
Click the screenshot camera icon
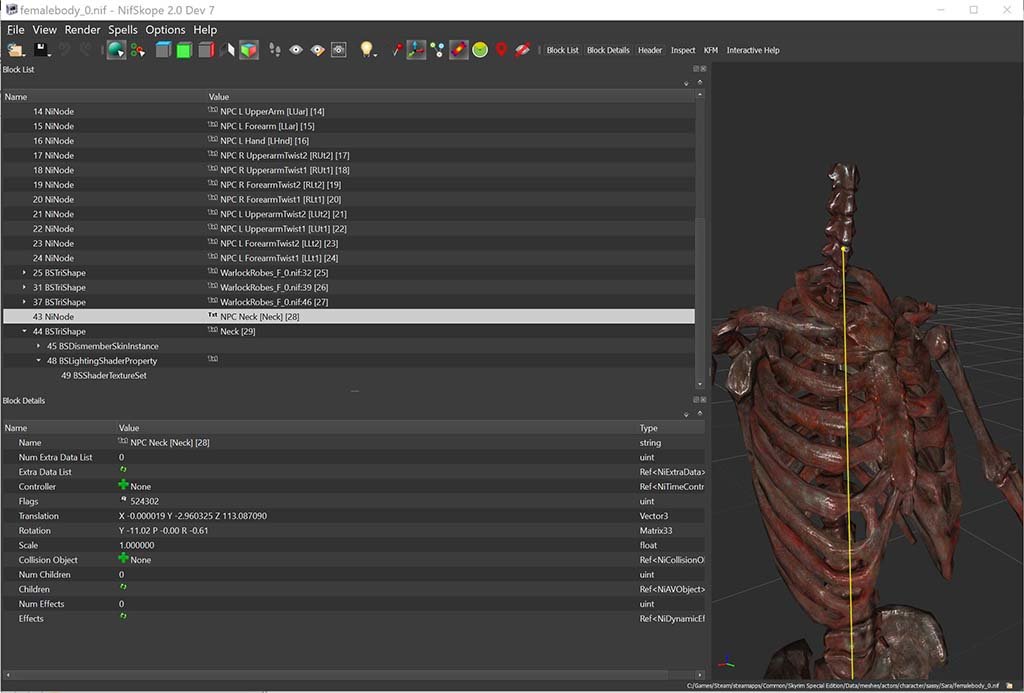pyautogui.click(x=338, y=50)
